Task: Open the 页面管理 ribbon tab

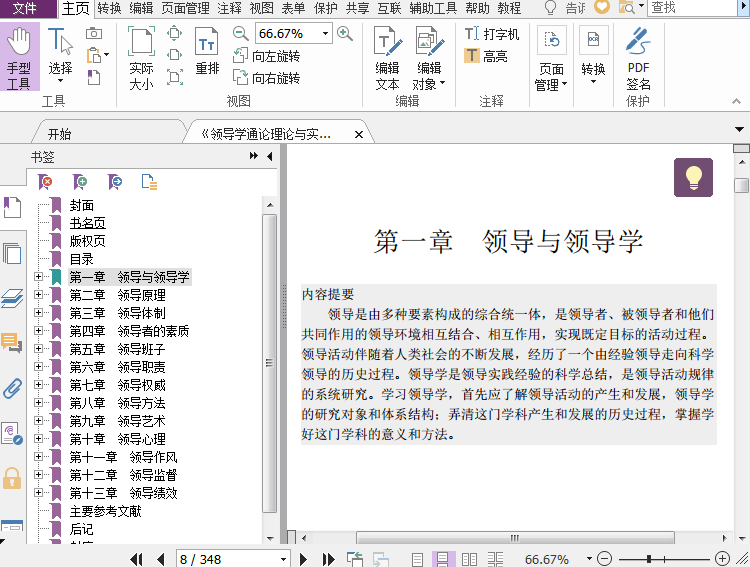Action: pyautogui.click(x=186, y=8)
